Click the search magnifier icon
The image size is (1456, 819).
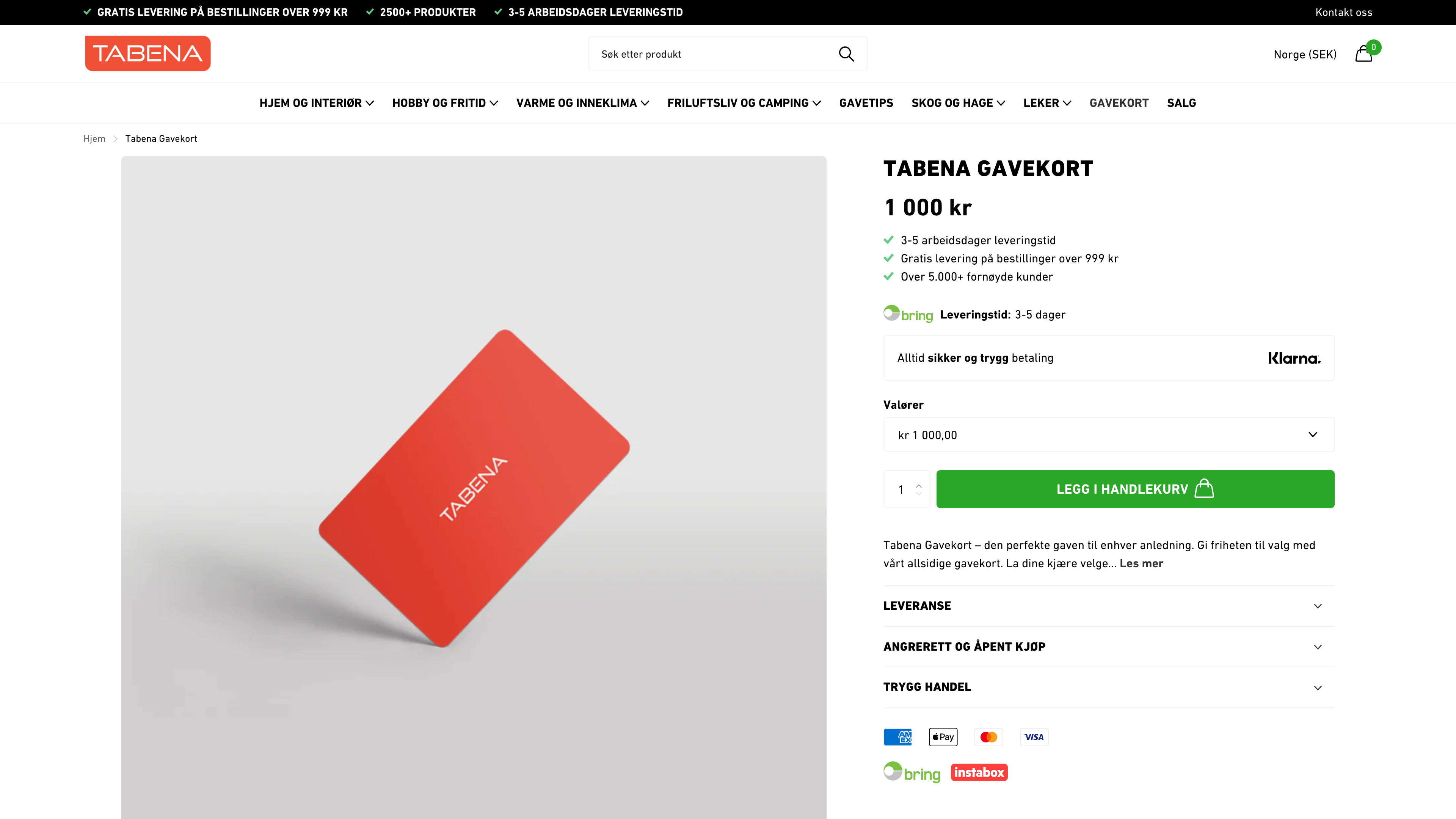pos(846,54)
